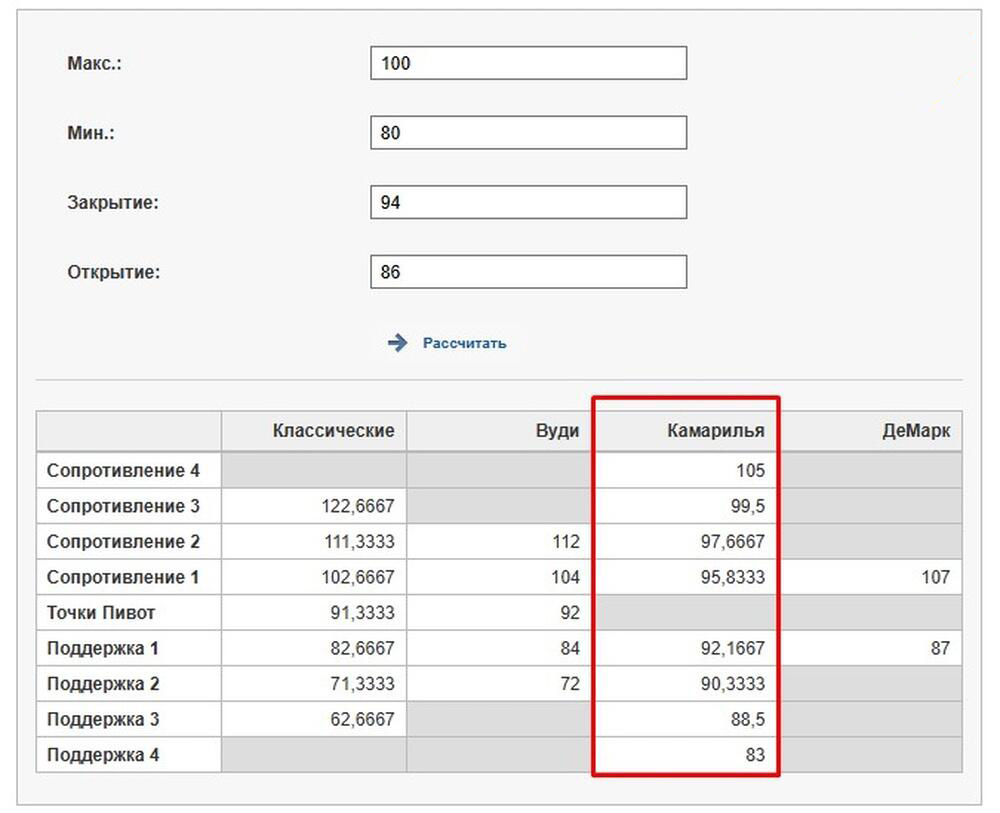Image resolution: width=1000 pixels, height=813 pixels.
Task: Focus the Макс. input field
Action: point(529,63)
